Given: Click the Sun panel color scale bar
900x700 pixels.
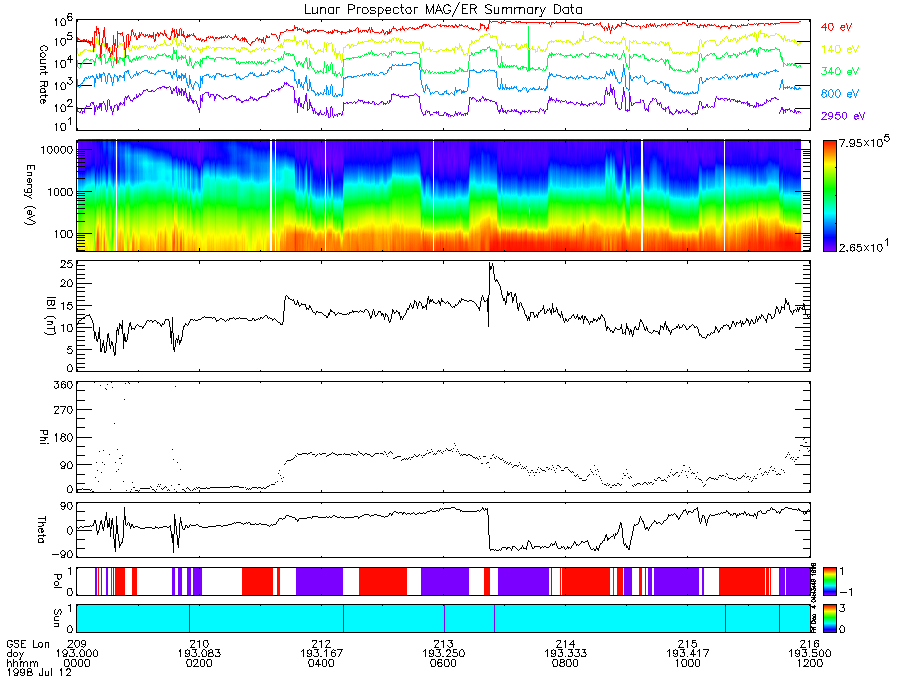Looking at the screenshot, I should 830,618.
